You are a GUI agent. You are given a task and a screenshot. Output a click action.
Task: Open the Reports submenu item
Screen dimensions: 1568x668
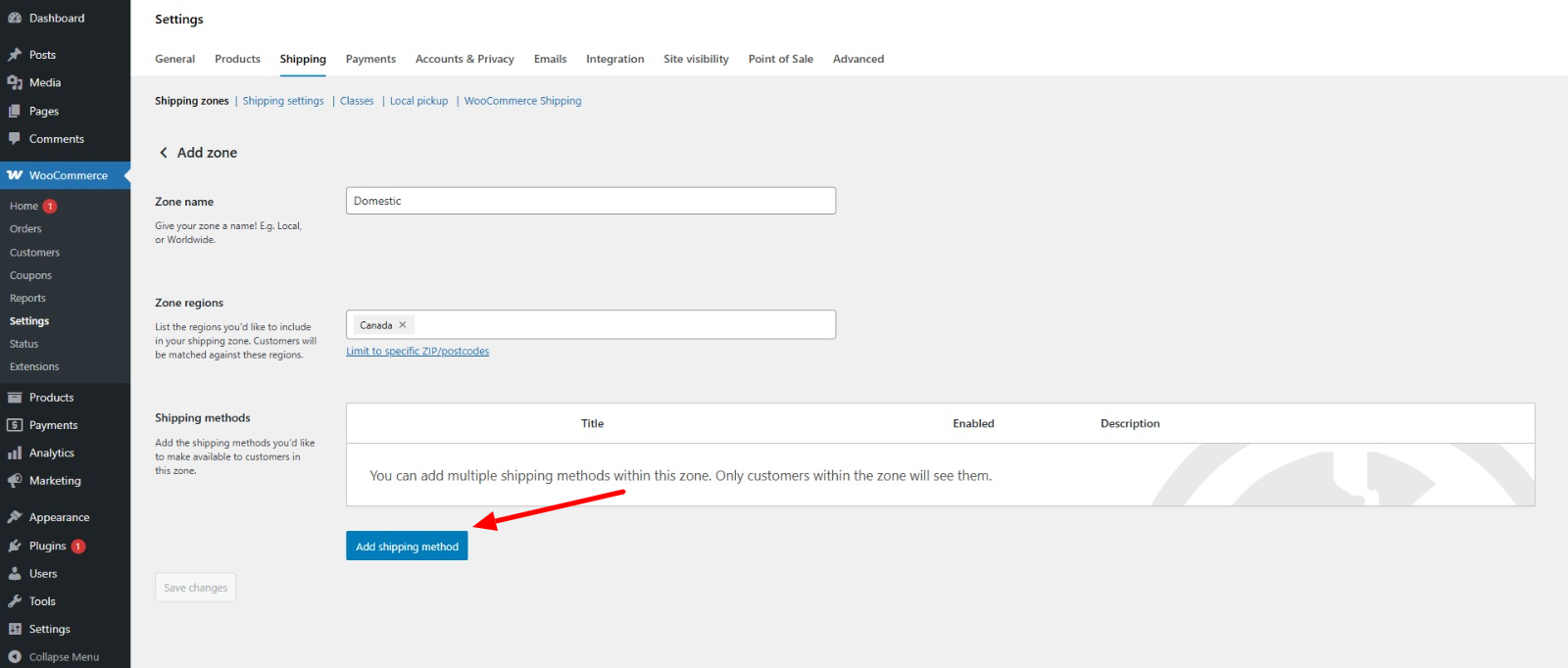point(27,299)
